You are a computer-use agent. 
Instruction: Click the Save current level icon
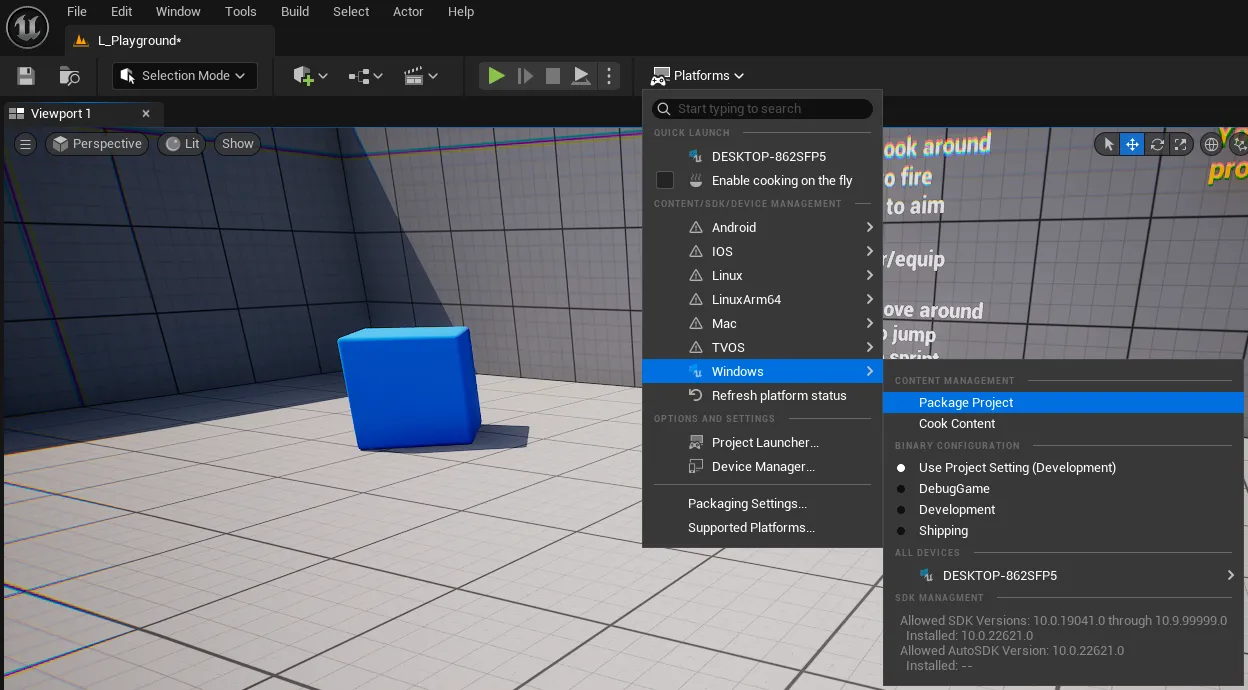coord(26,76)
